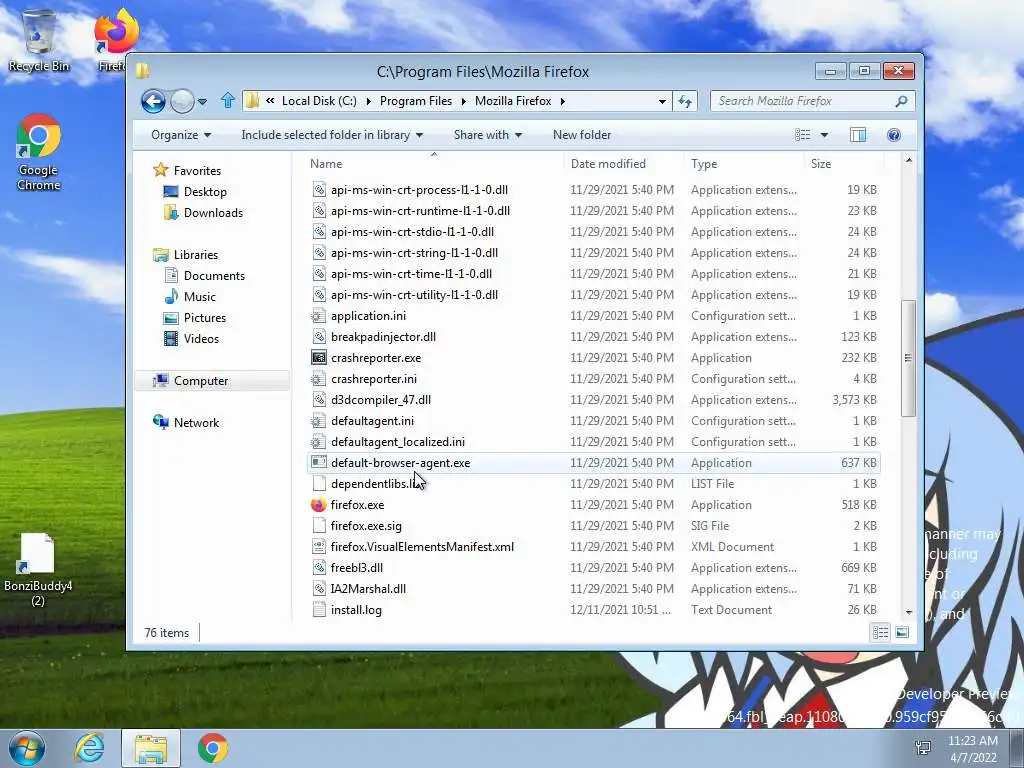The height and width of the screenshot is (768, 1024).
Task: Select Local Disk (C:) in address bar
Action: click(x=319, y=101)
